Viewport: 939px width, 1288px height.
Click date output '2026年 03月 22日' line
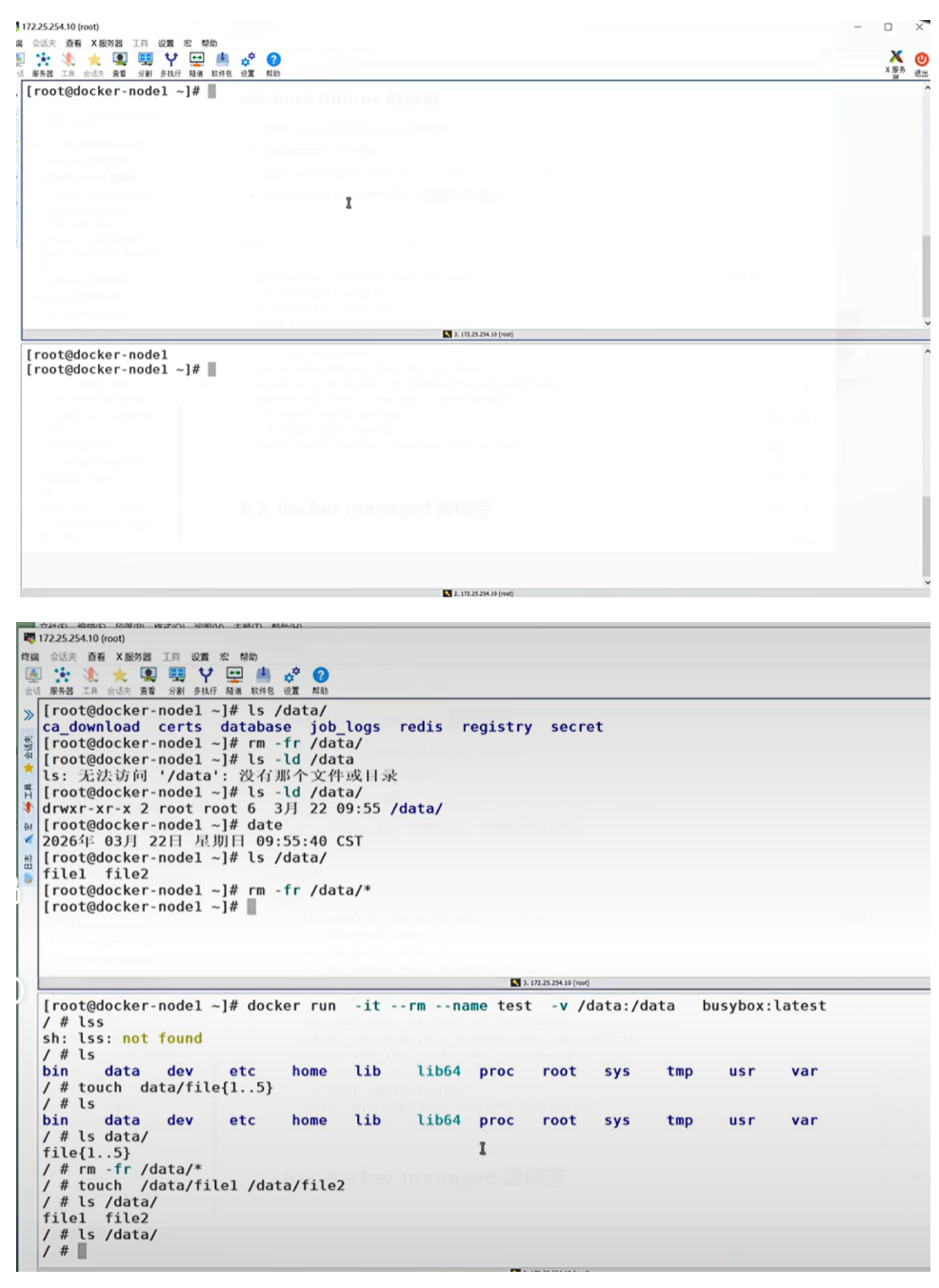(202, 841)
